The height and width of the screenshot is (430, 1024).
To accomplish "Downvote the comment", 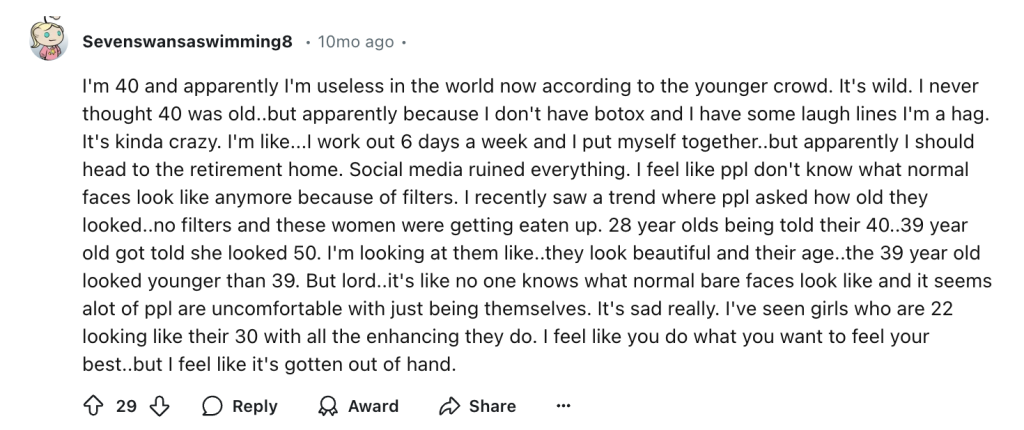I will point(160,406).
